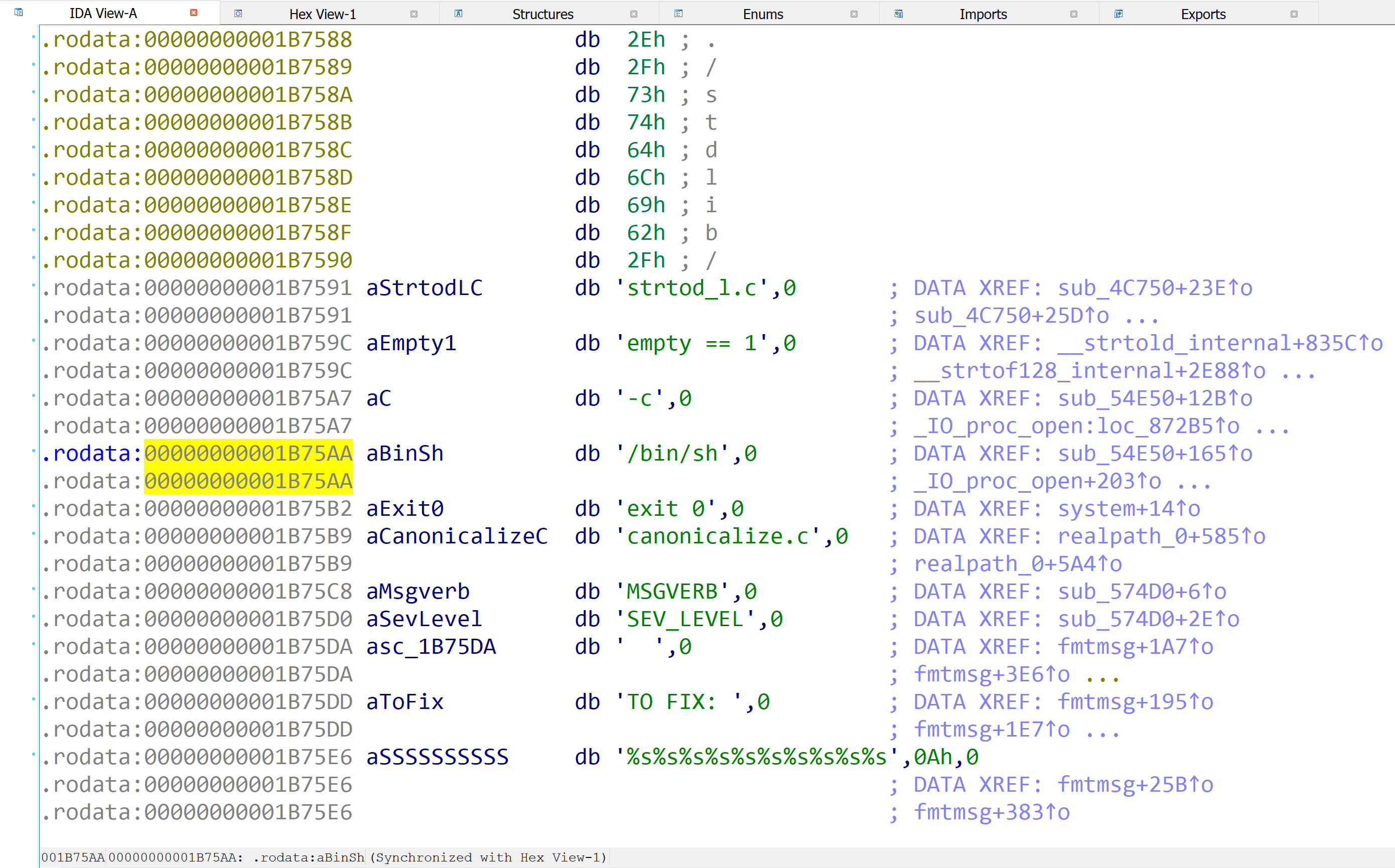
Task: Switch to the Hex View-1 tab
Action: click(x=323, y=13)
